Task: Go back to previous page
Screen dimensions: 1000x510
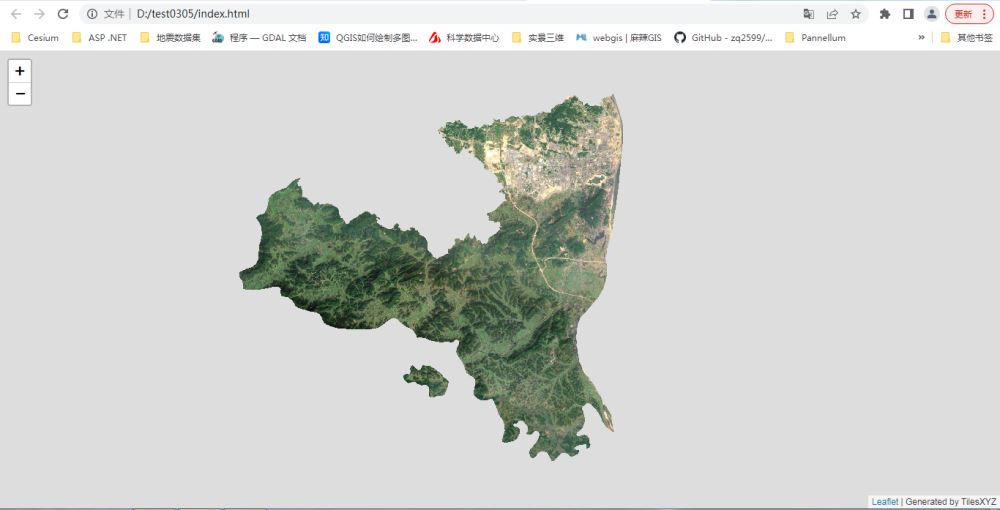Action: (x=16, y=14)
